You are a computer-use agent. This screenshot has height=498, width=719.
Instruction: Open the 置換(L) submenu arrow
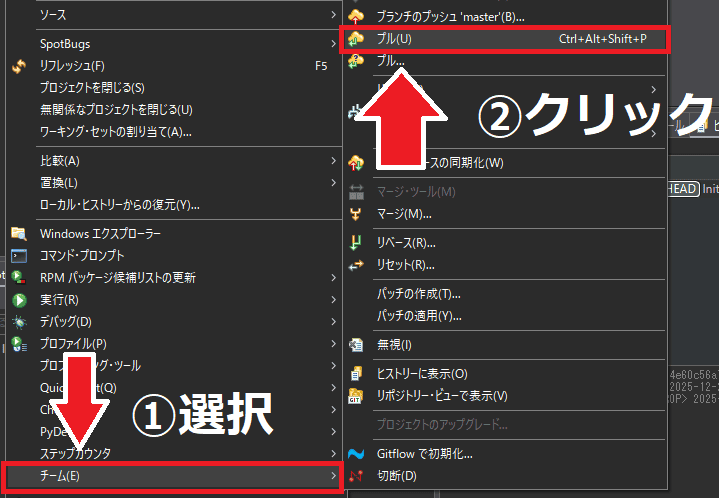(333, 183)
